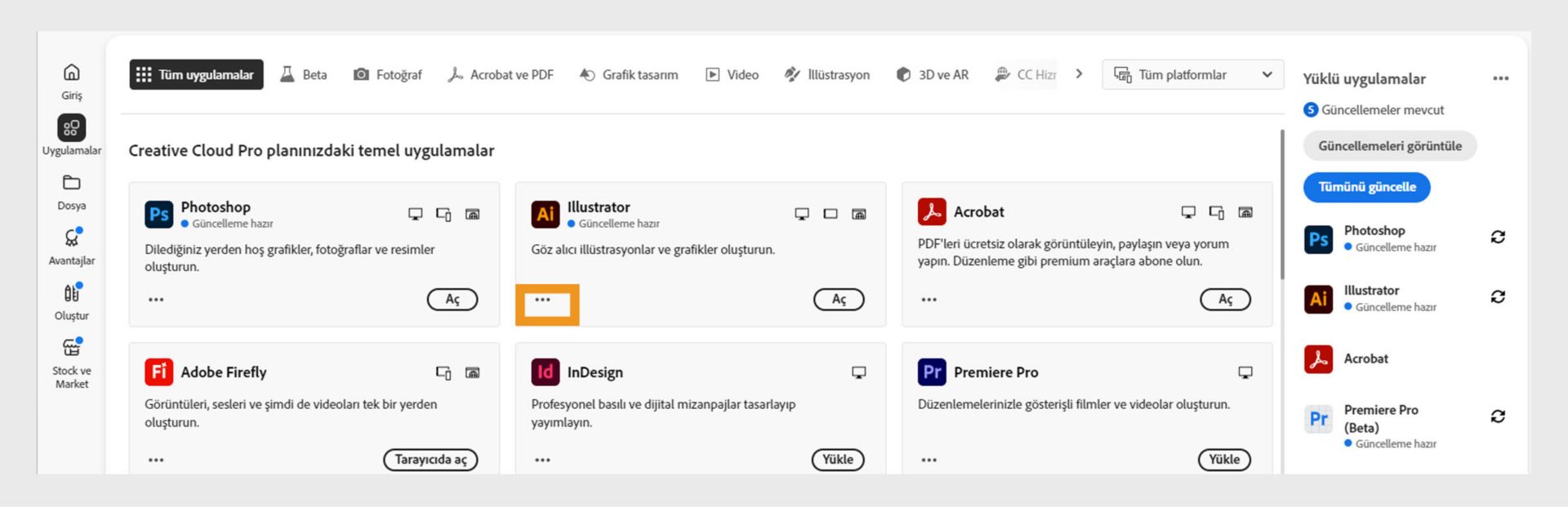Open more options for Photoshop card
Image resolution: width=1568 pixels, height=507 pixels.
(156, 300)
